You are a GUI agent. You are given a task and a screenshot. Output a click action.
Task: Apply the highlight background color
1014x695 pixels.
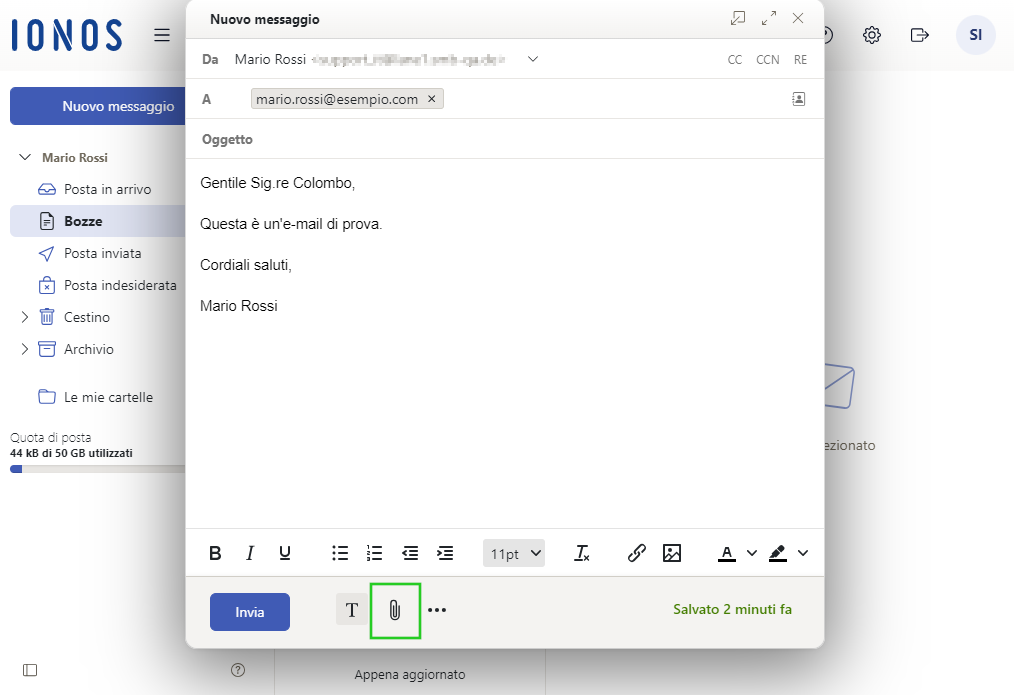[778, 553]
